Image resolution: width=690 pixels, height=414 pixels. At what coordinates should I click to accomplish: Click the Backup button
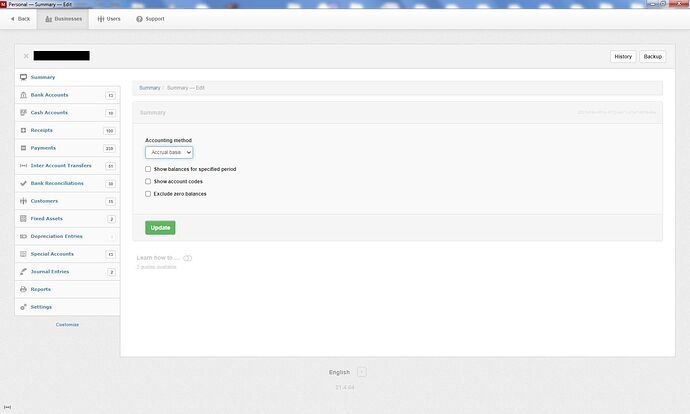tap(653, 56)
